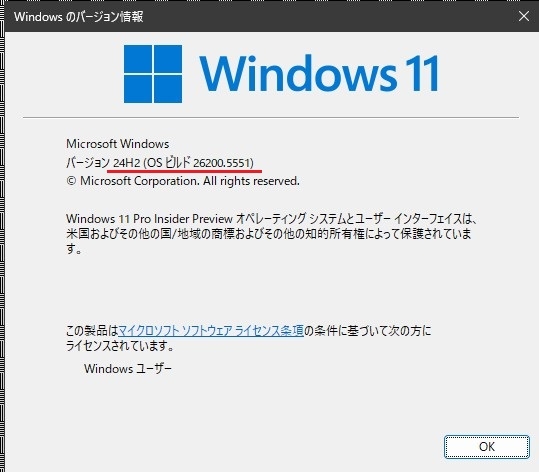The height and width of the screenshot is (472, 539).
Task: Click the OS ビルド 26200.5551 number
Action: pos(223,163)
